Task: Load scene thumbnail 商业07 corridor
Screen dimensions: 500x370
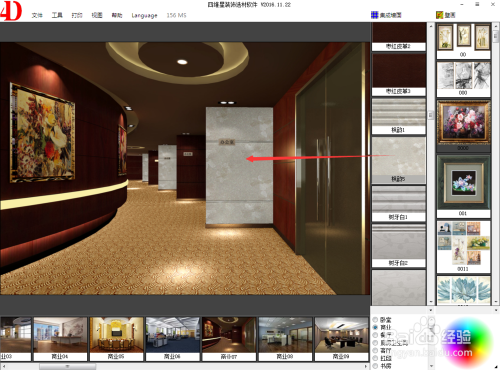Action: pos(229,339)
